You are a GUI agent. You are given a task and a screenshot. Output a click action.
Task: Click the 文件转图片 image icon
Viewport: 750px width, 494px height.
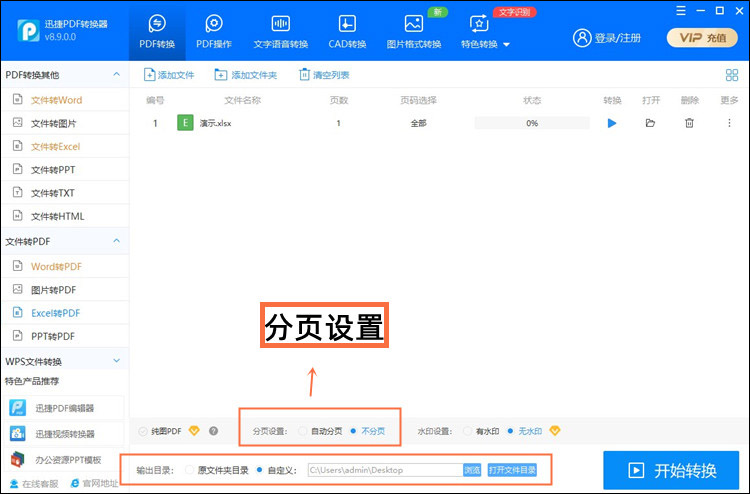coord(18,122)
